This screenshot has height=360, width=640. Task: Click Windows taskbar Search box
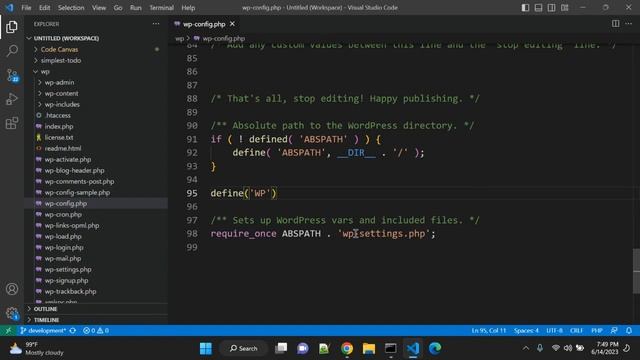coord(244,348)
